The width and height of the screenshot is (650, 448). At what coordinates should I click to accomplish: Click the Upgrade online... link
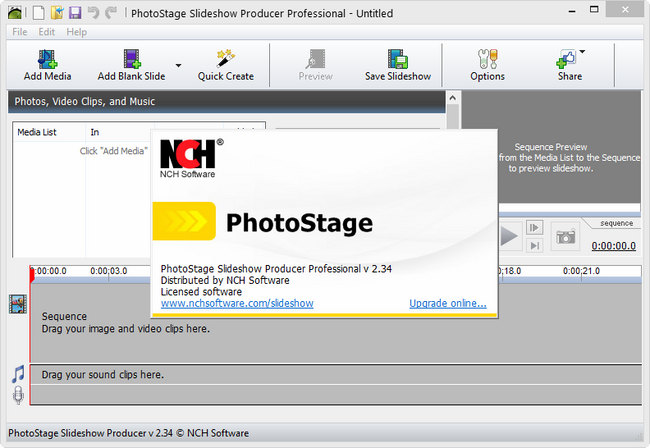click(448, 303)
